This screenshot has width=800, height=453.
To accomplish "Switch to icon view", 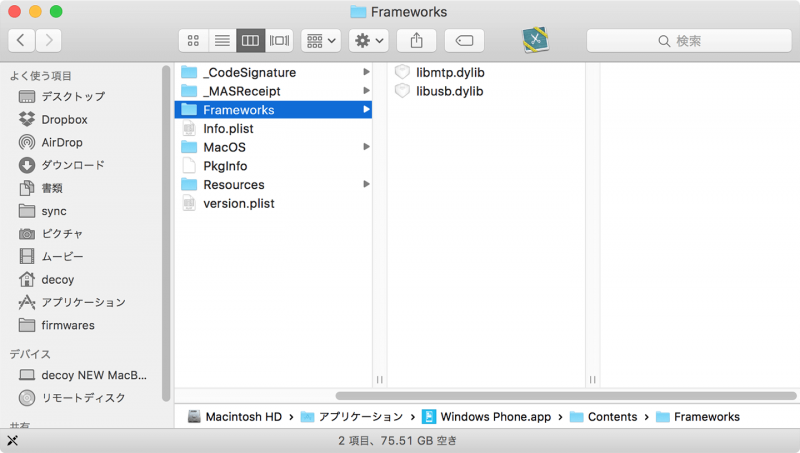I will point(193,40).
